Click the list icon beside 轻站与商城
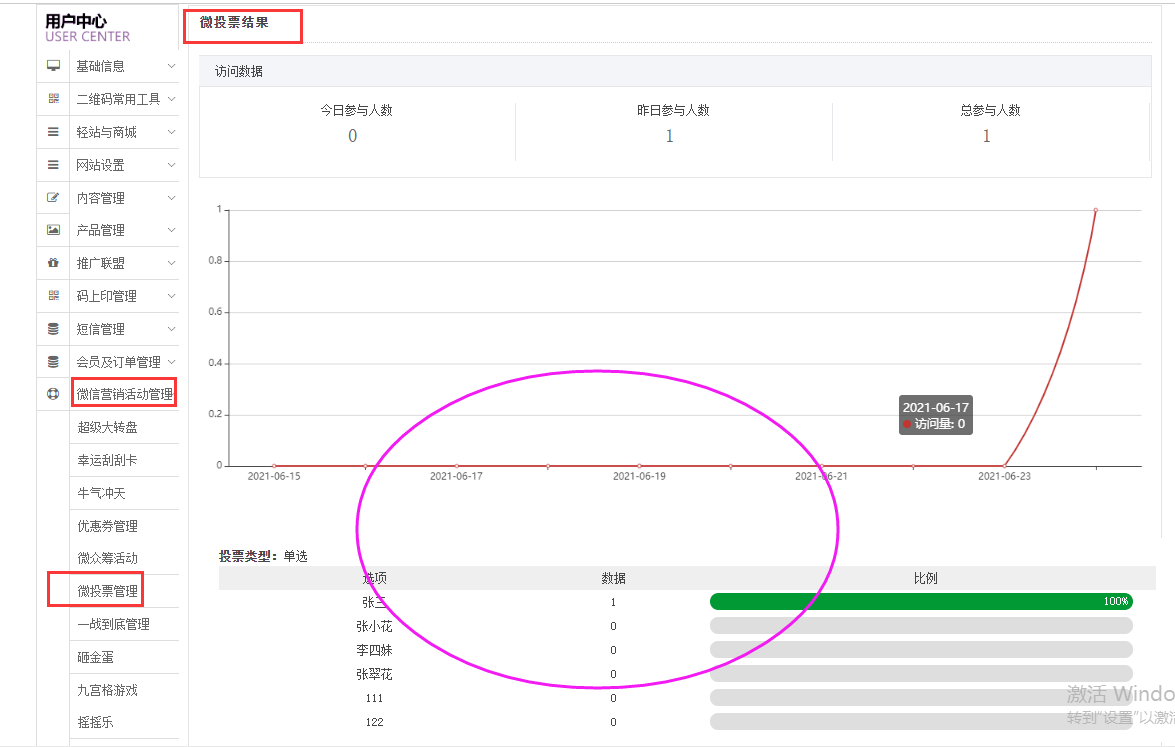The height and width of the screenshot is (747, 1175). click(54, 132)
